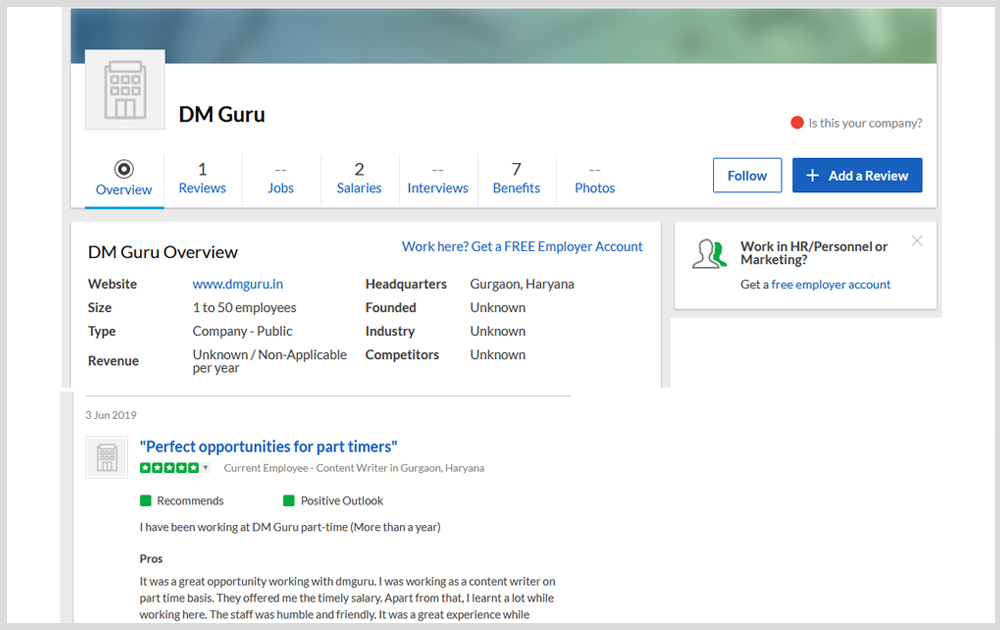
Task: Click the red dot beside 'Is this your company?'
Action: pos(797,122)
